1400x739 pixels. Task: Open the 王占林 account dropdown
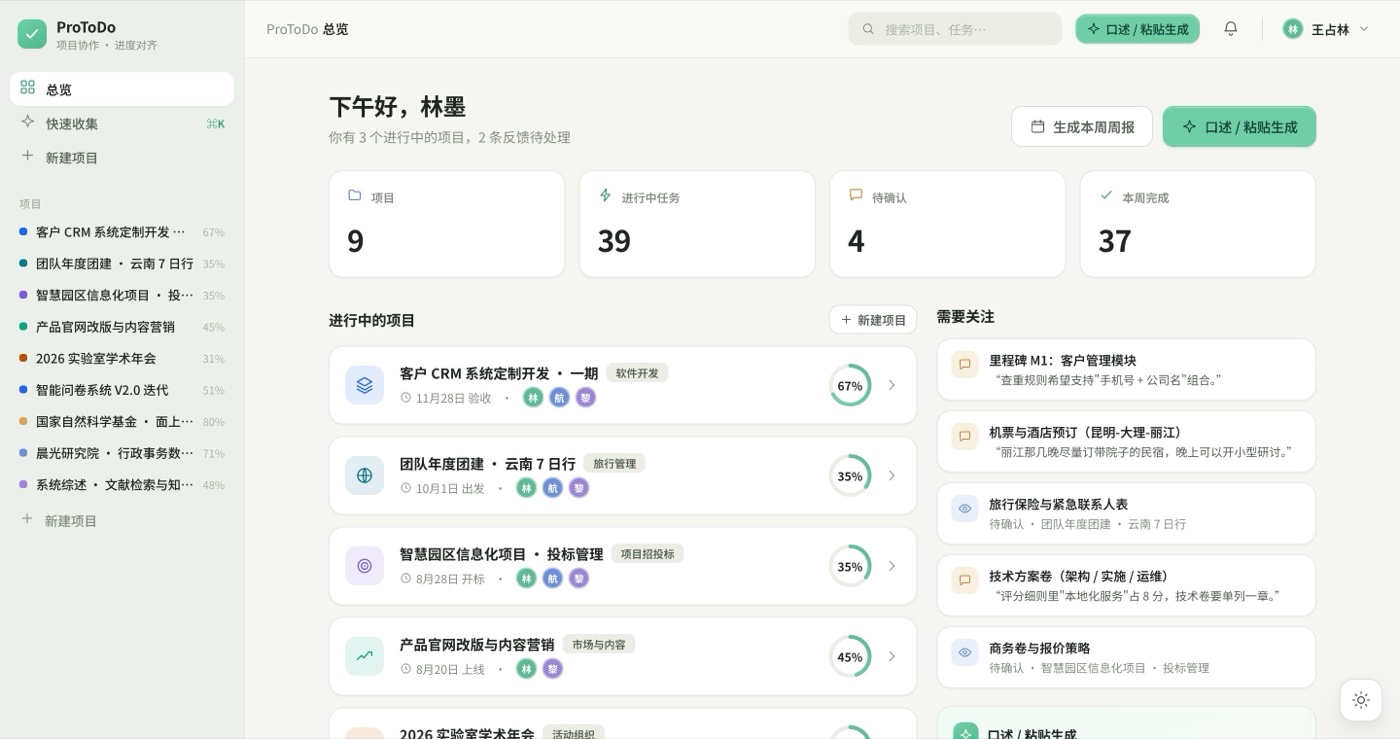(x=1326, y=29)
